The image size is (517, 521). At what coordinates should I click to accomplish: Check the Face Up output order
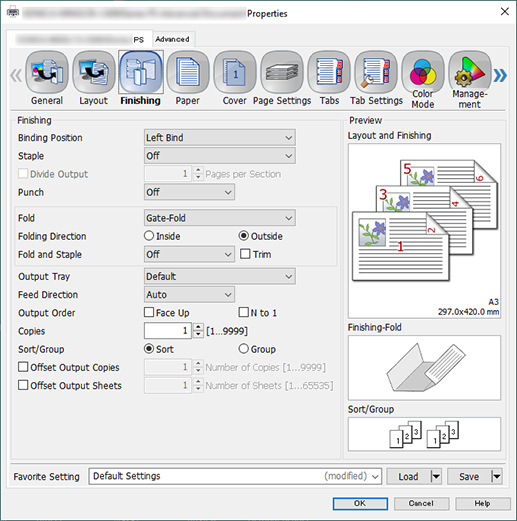(x=149, y=312)
